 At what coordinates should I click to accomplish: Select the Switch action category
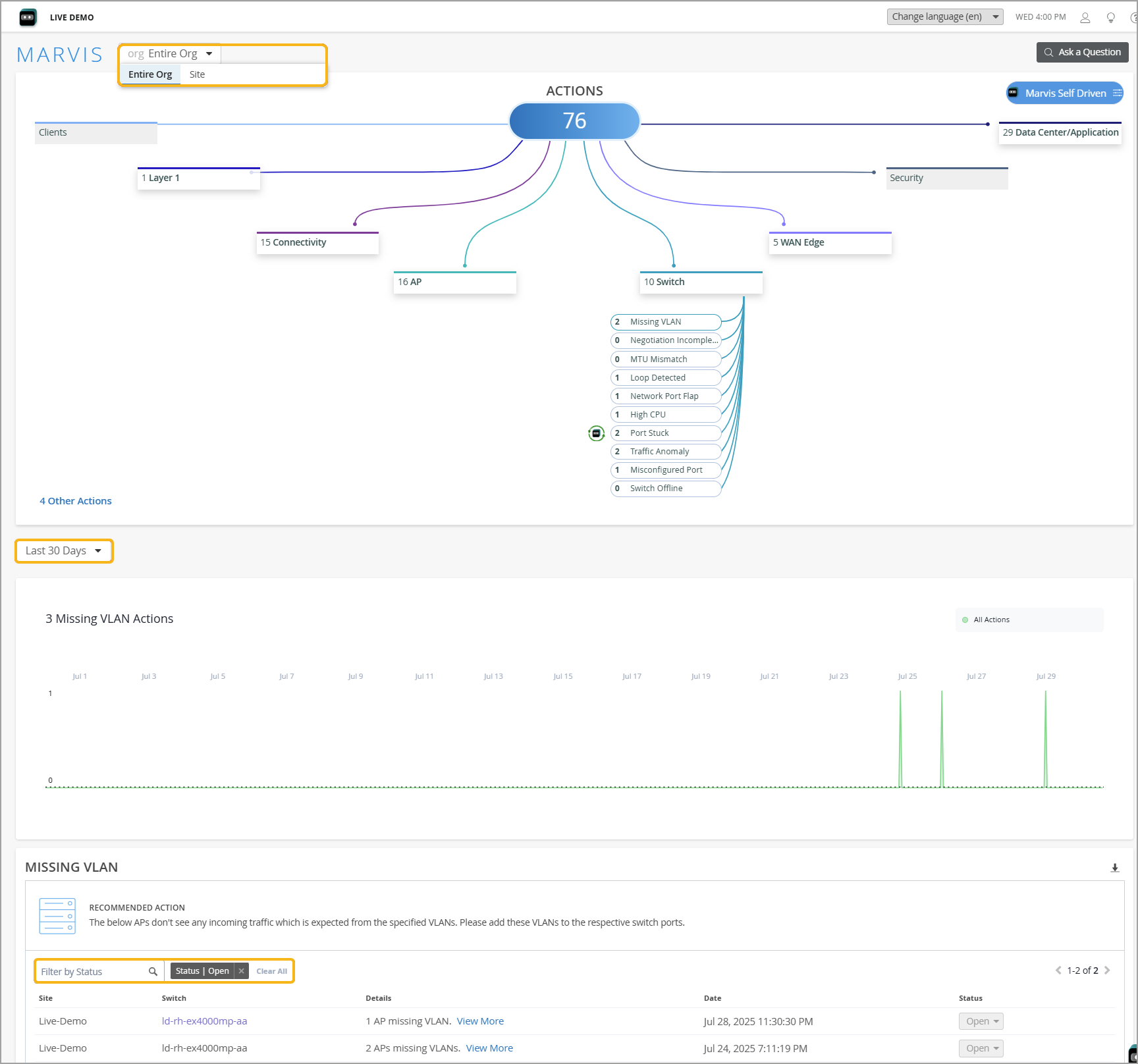(701, 282)
